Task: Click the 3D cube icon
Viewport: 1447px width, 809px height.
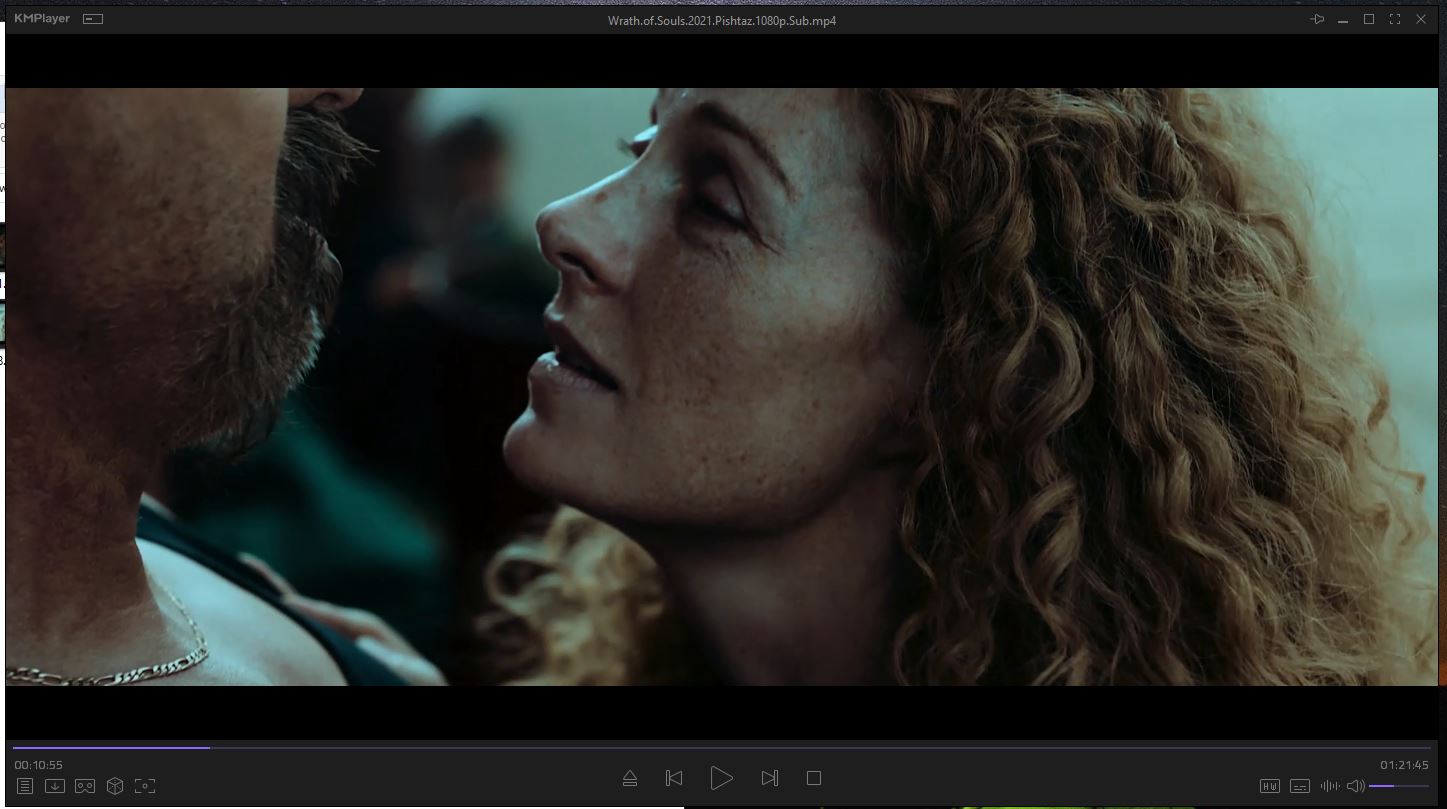Action: pyautogui.click(x=115, y=786)
